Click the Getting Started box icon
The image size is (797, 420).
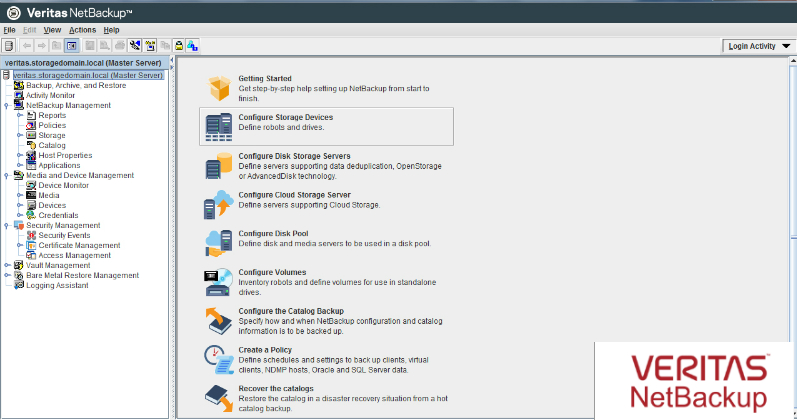pos(218,88)
